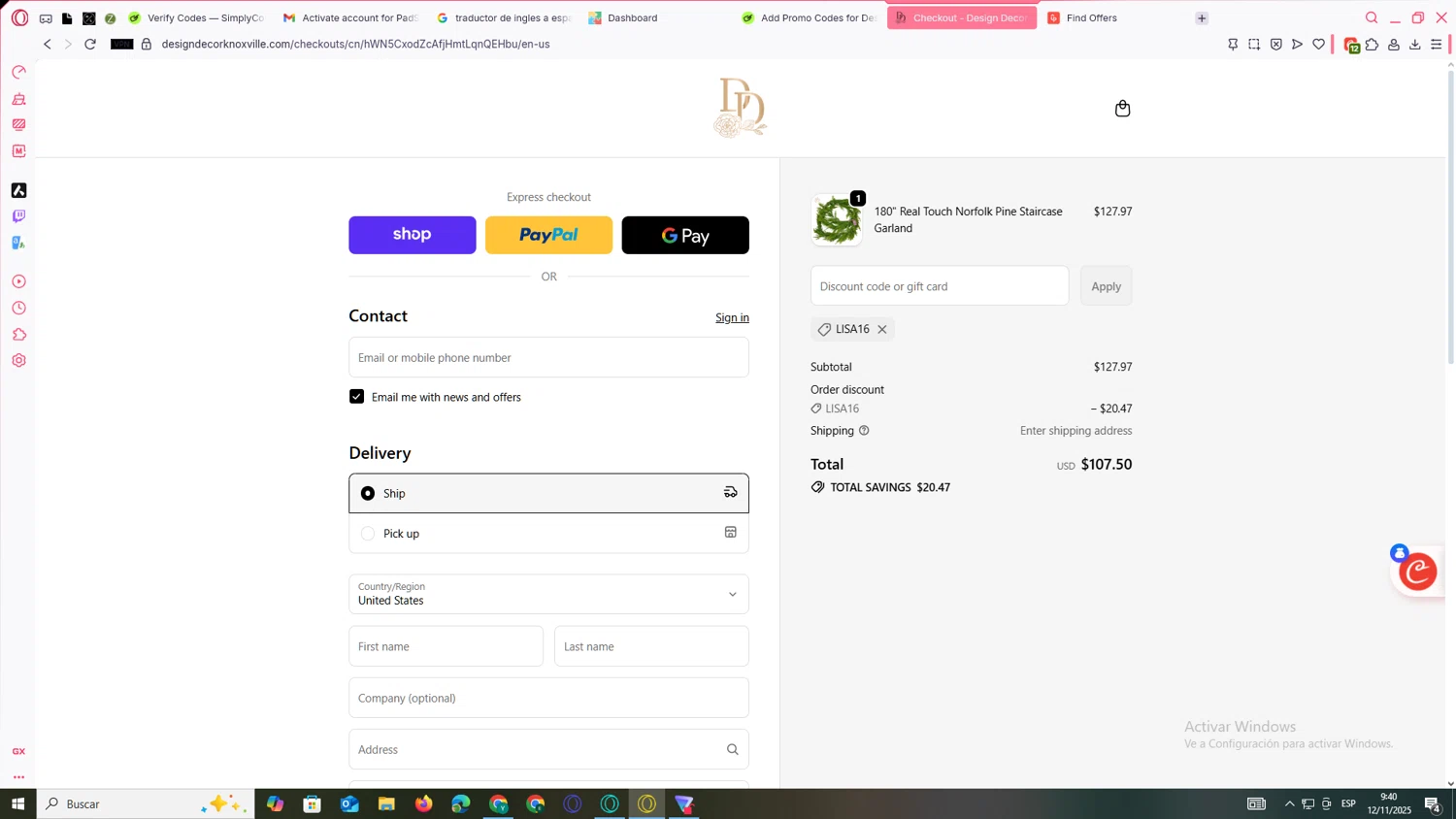This screenshot has height=819, width=1456.
Task: Remove the LISA16 discount code
Action: (x=882, y=330)
